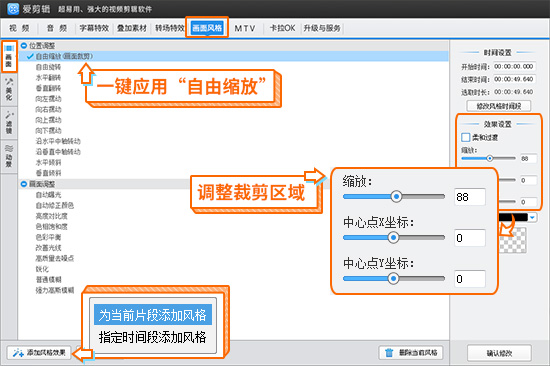Open the 字幕特效 tab

94,28
